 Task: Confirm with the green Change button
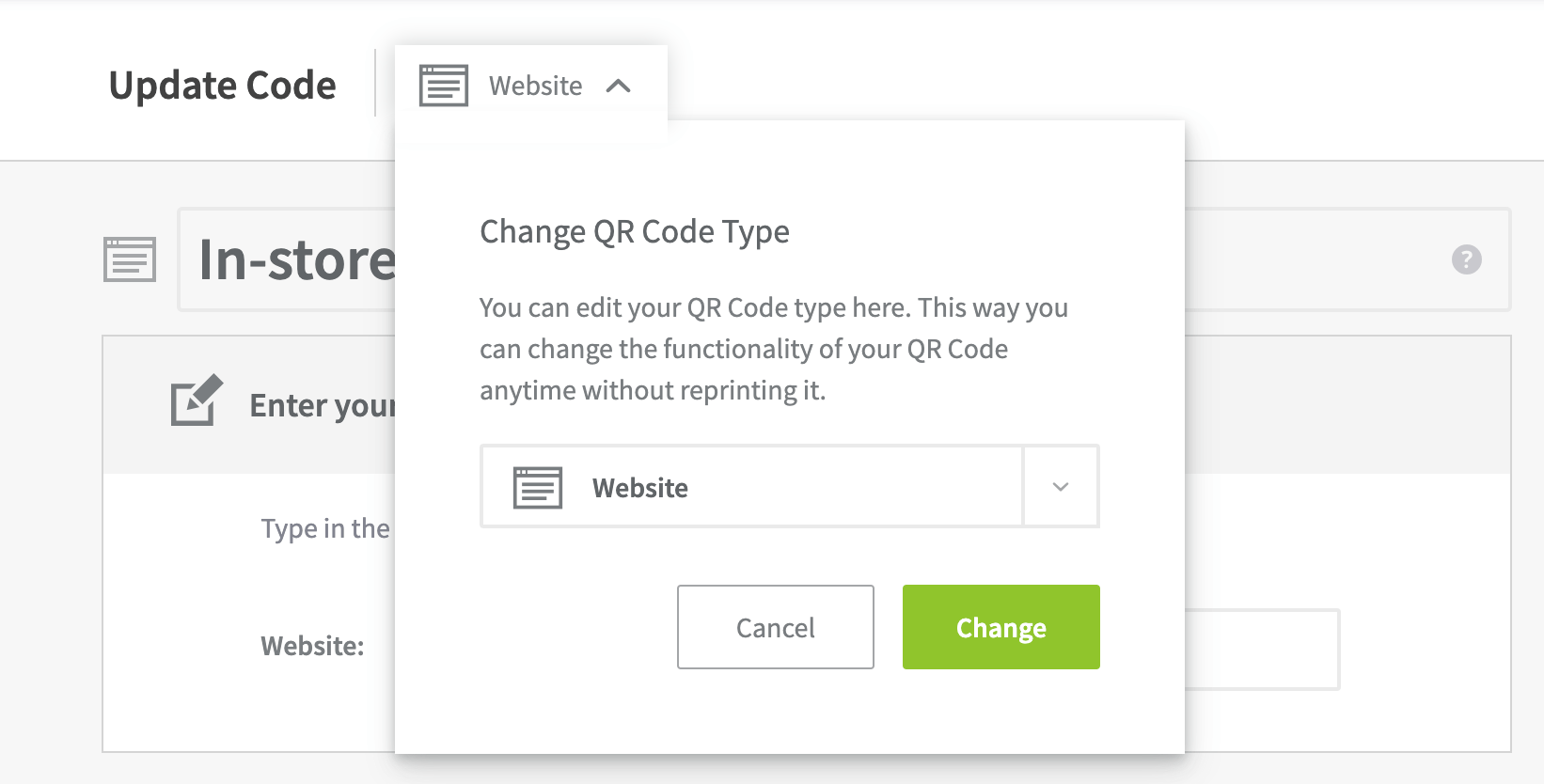(1000, 627)
